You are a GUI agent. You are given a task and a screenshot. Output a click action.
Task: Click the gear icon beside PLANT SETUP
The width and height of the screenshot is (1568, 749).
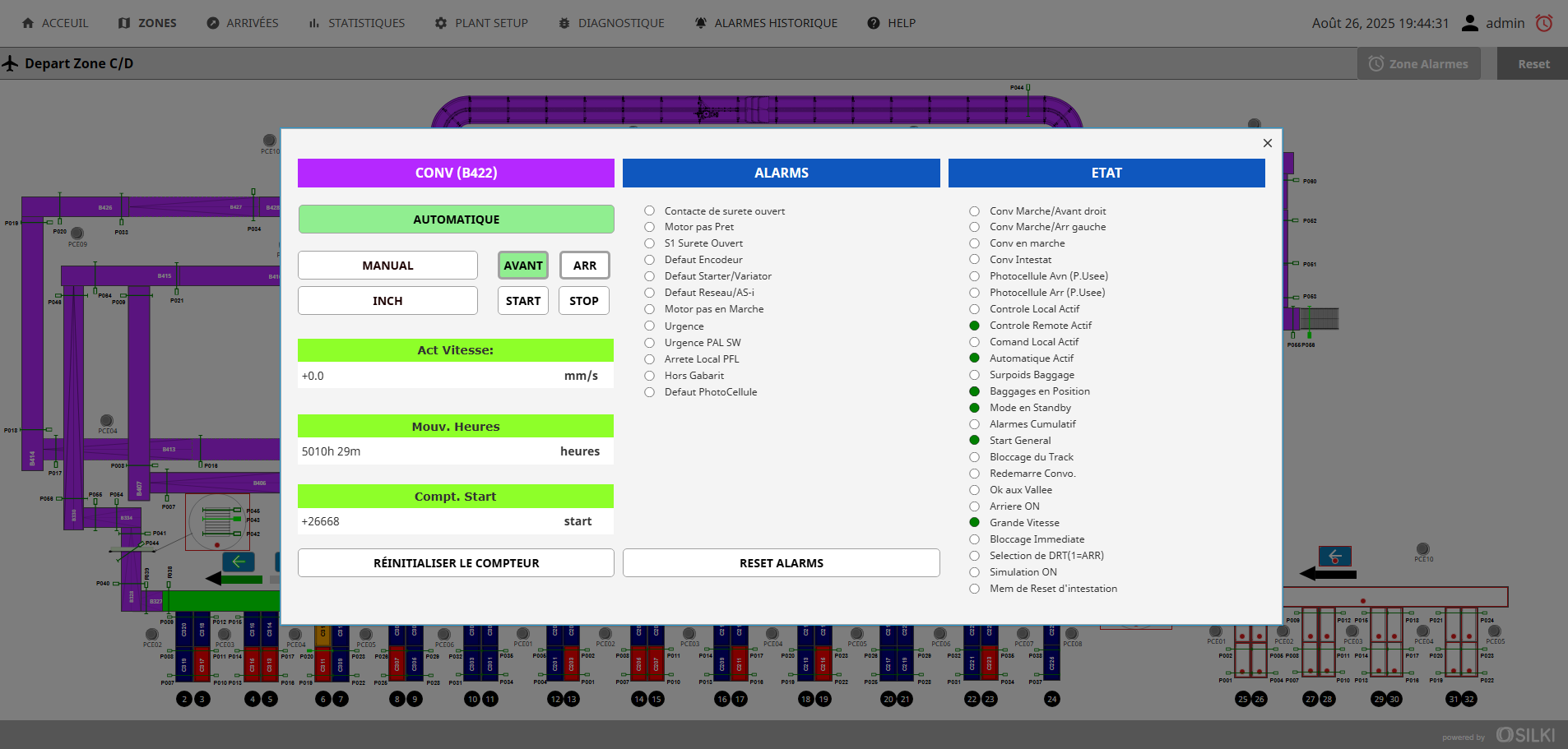[441, 23]
